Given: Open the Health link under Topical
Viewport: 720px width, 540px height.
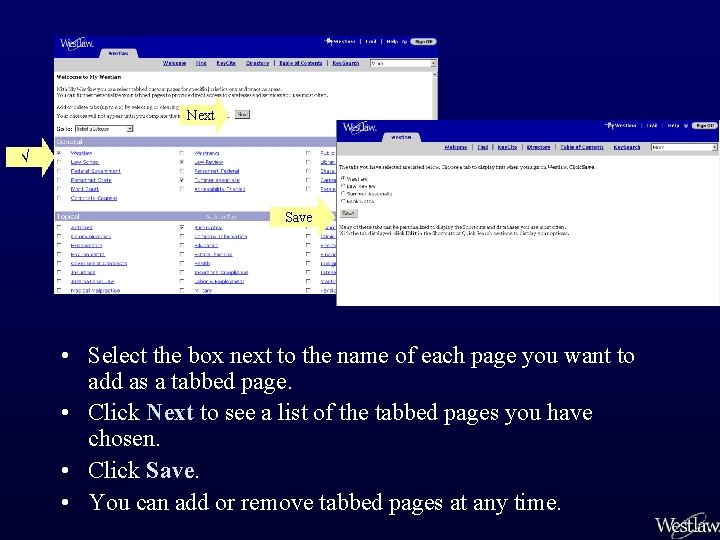Looking at the screenshot, I should pyautogui.click(x=202, y=263).
